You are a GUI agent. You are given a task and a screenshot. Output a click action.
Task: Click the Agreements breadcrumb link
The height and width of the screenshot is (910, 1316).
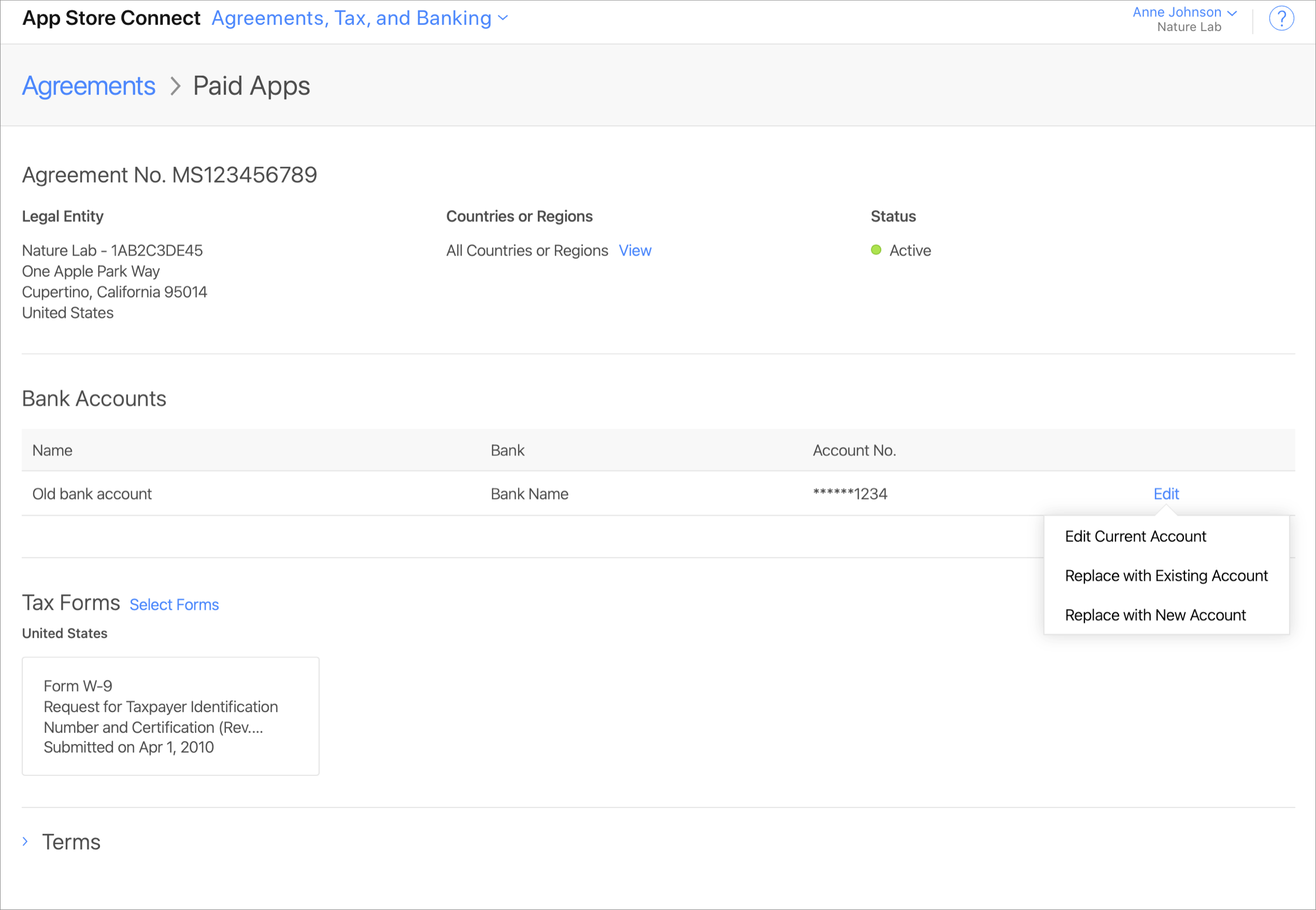click(x=89, y=86)
